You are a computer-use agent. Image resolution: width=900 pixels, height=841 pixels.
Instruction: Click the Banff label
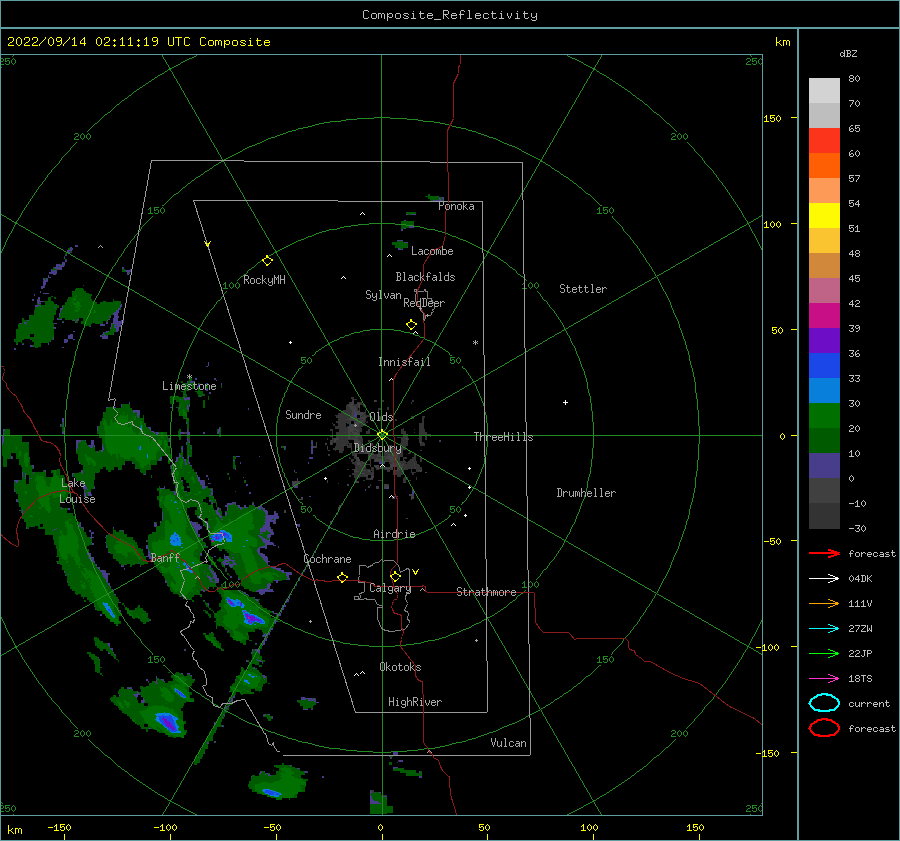[165, 557]
